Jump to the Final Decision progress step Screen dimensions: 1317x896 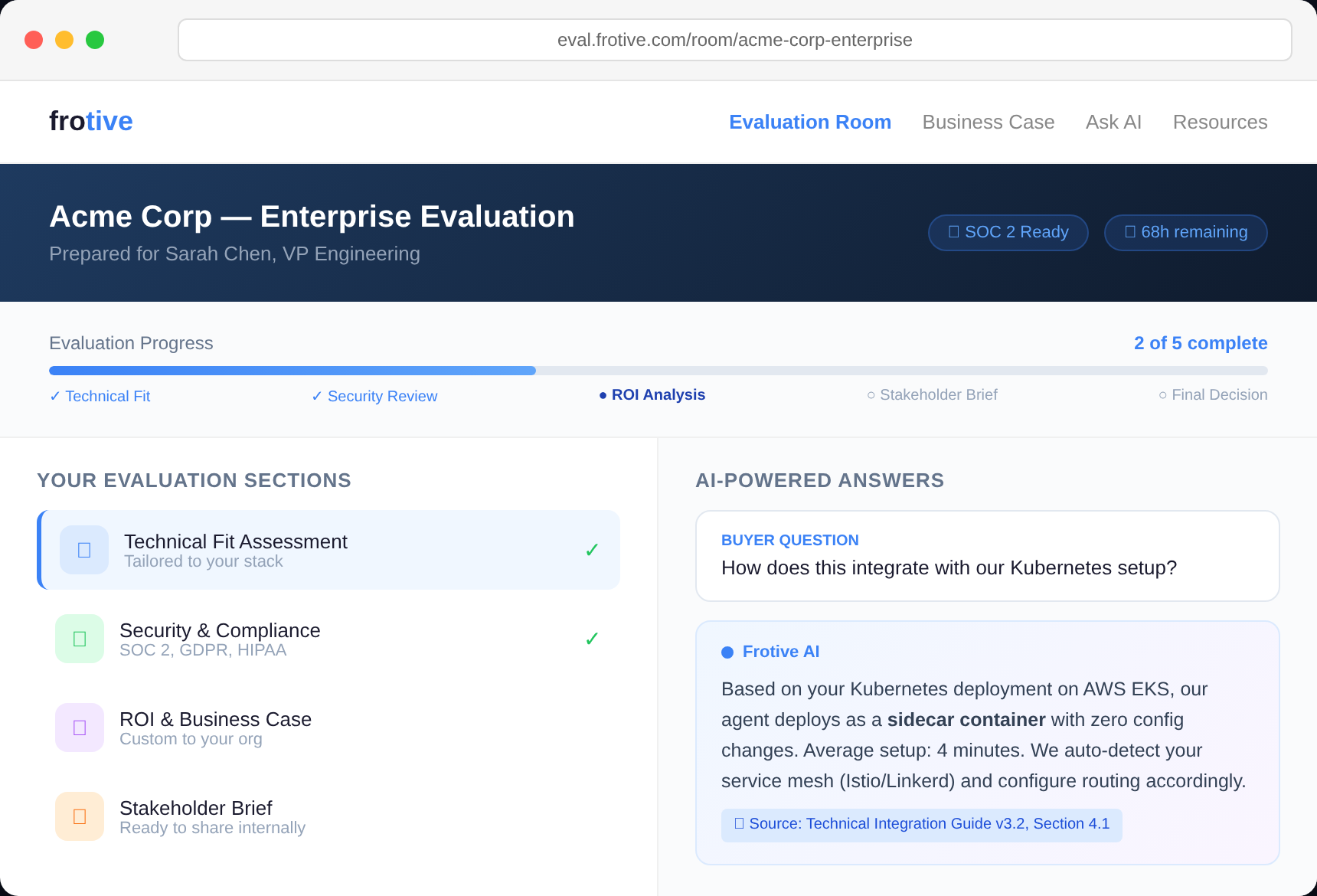[x=1213, y=394]
